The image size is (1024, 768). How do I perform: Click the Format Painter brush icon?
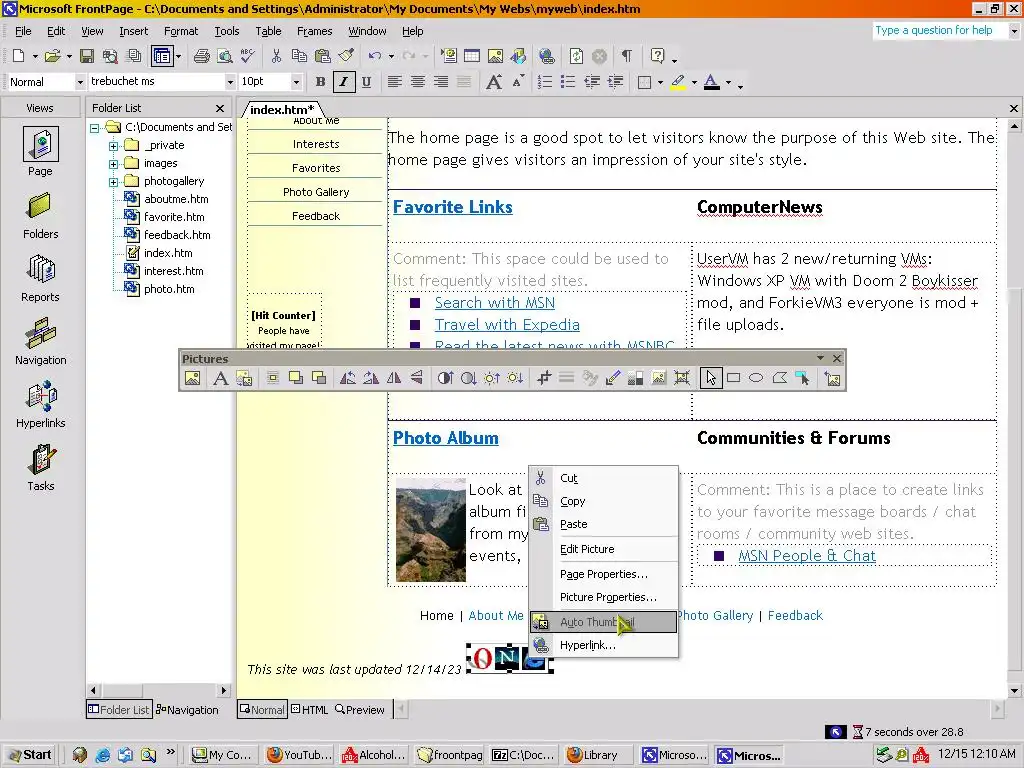pyautogui.click(x=347, y=56)
